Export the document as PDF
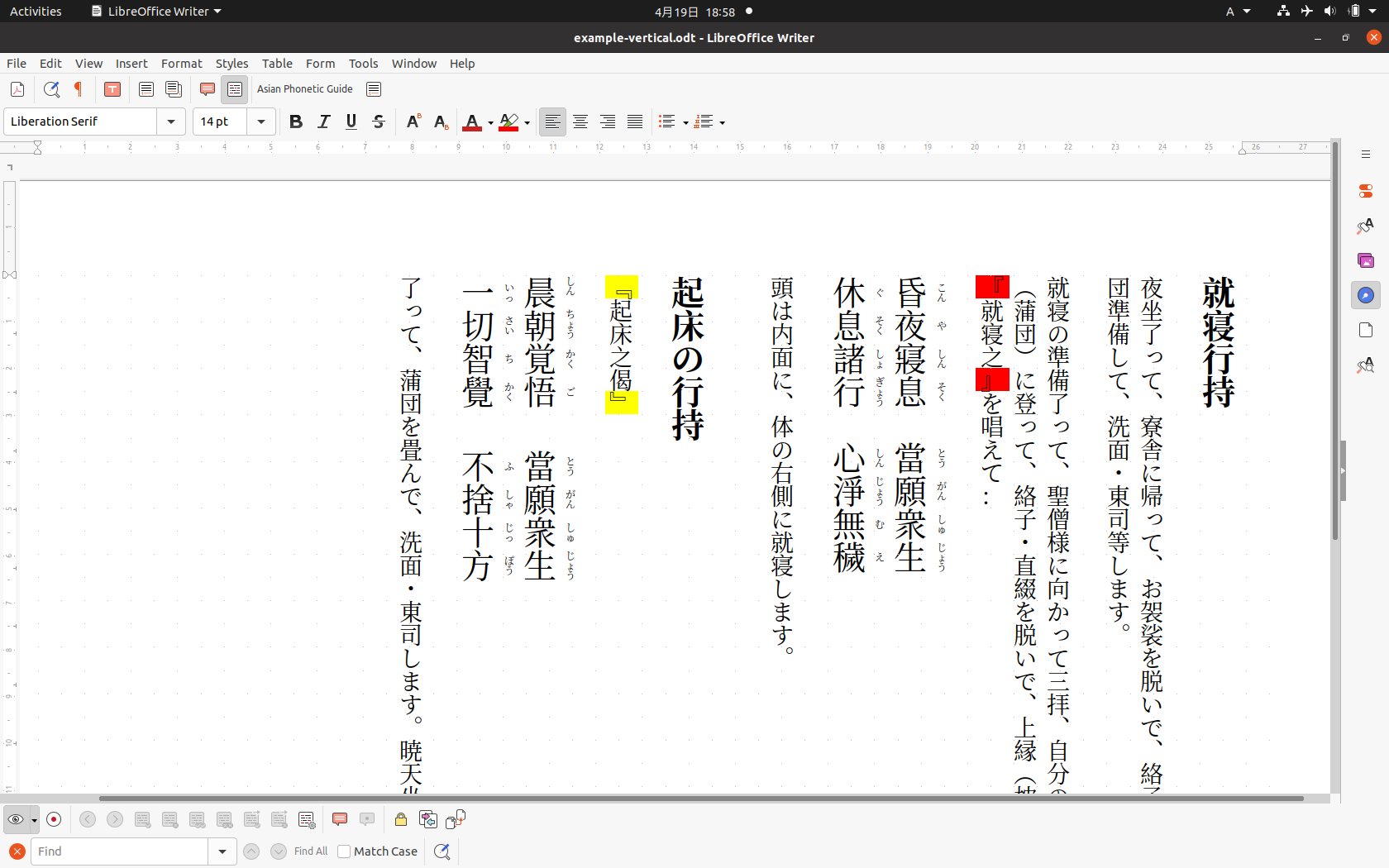The width and height of the screenshot is (1389, 868). (17, 89)
